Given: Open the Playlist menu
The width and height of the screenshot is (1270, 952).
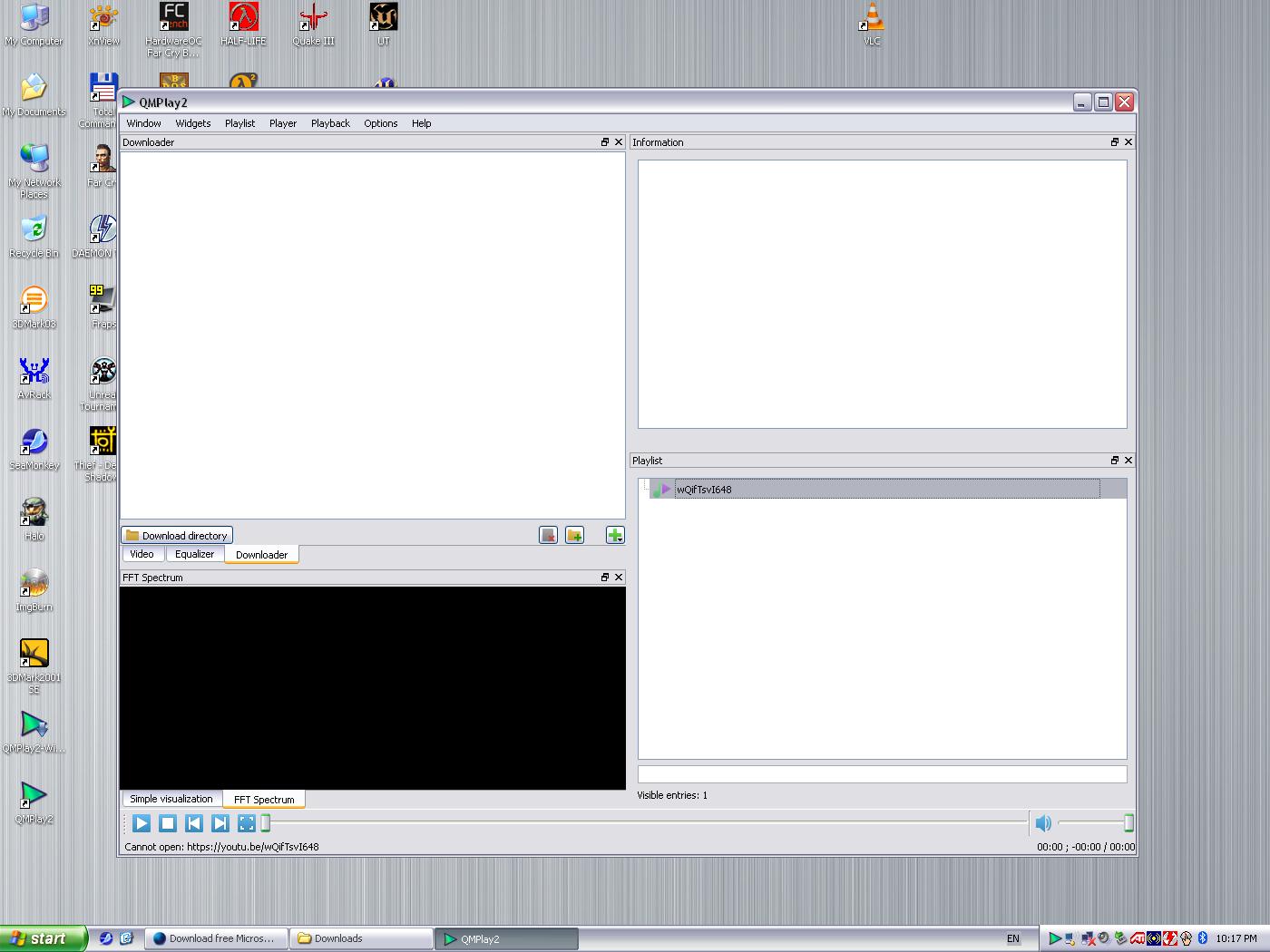Looking at the screenshot, I should tap(240, 123).
